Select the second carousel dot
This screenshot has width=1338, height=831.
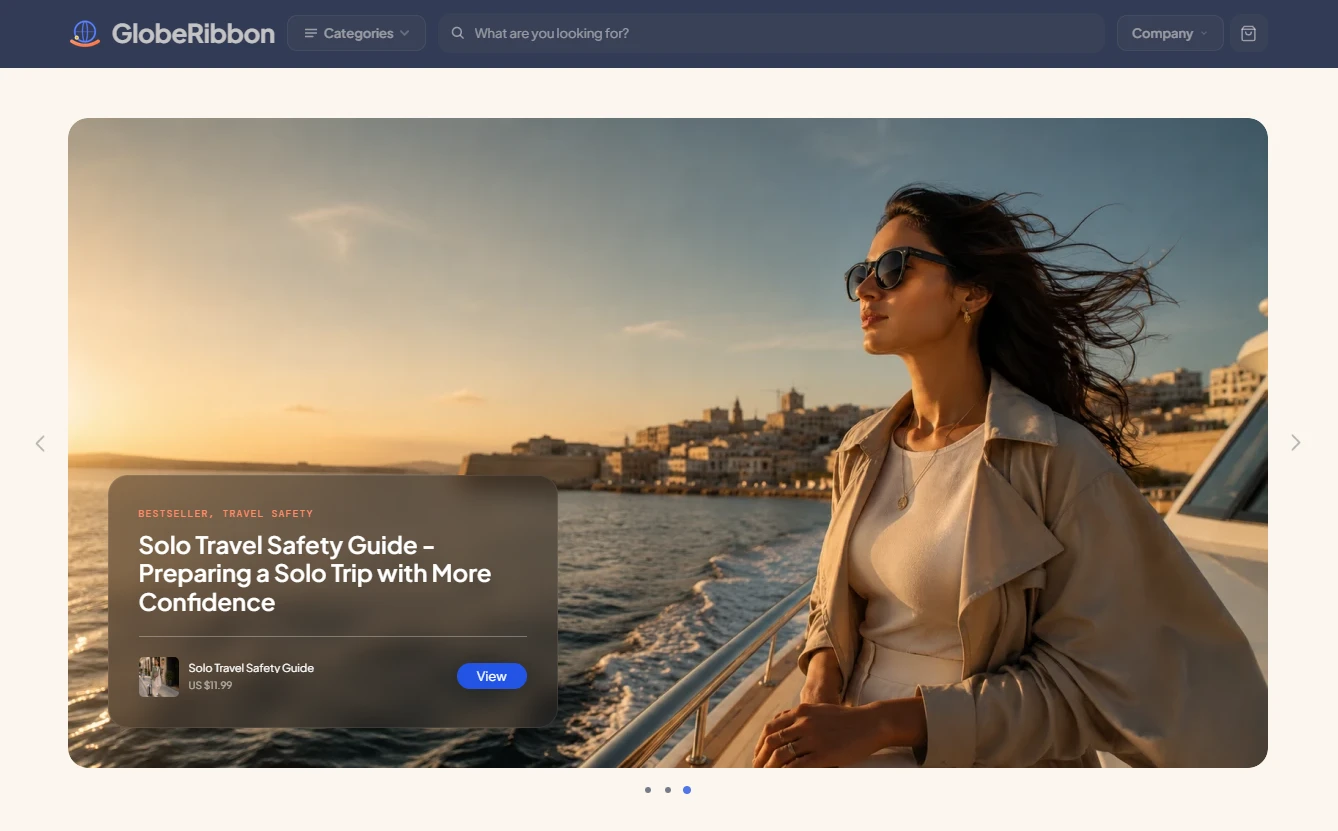668,790
